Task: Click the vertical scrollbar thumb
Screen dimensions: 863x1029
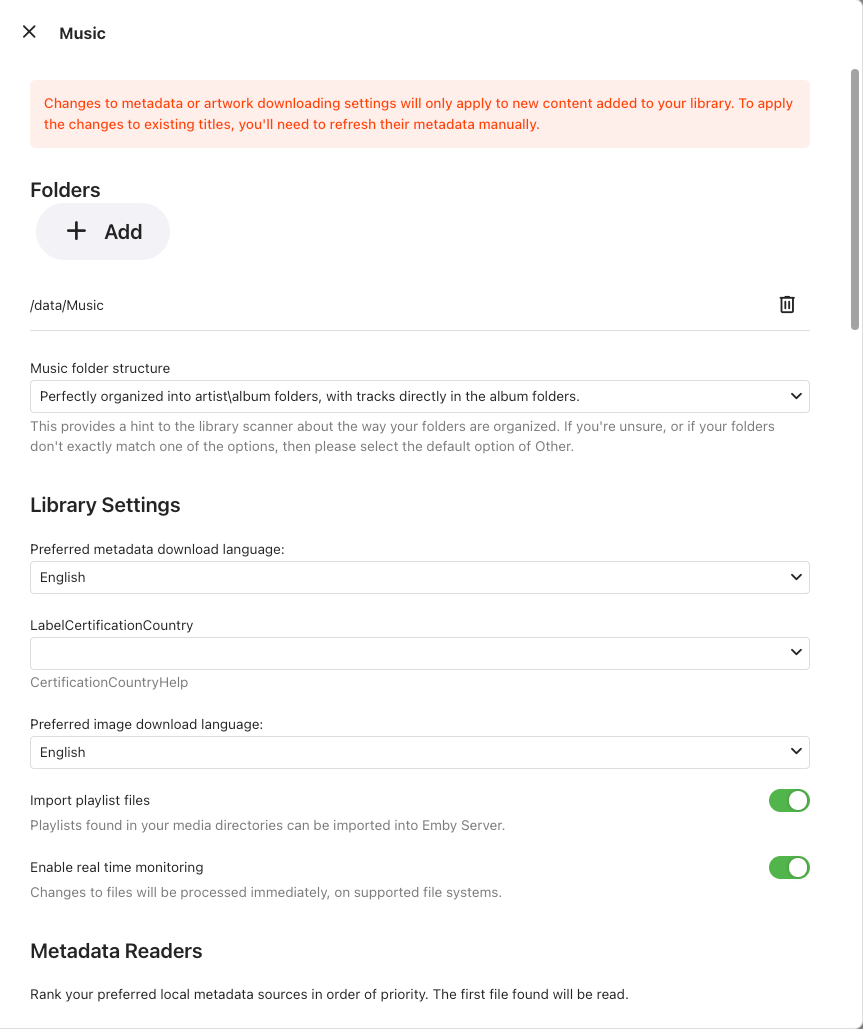Action: 855,198
